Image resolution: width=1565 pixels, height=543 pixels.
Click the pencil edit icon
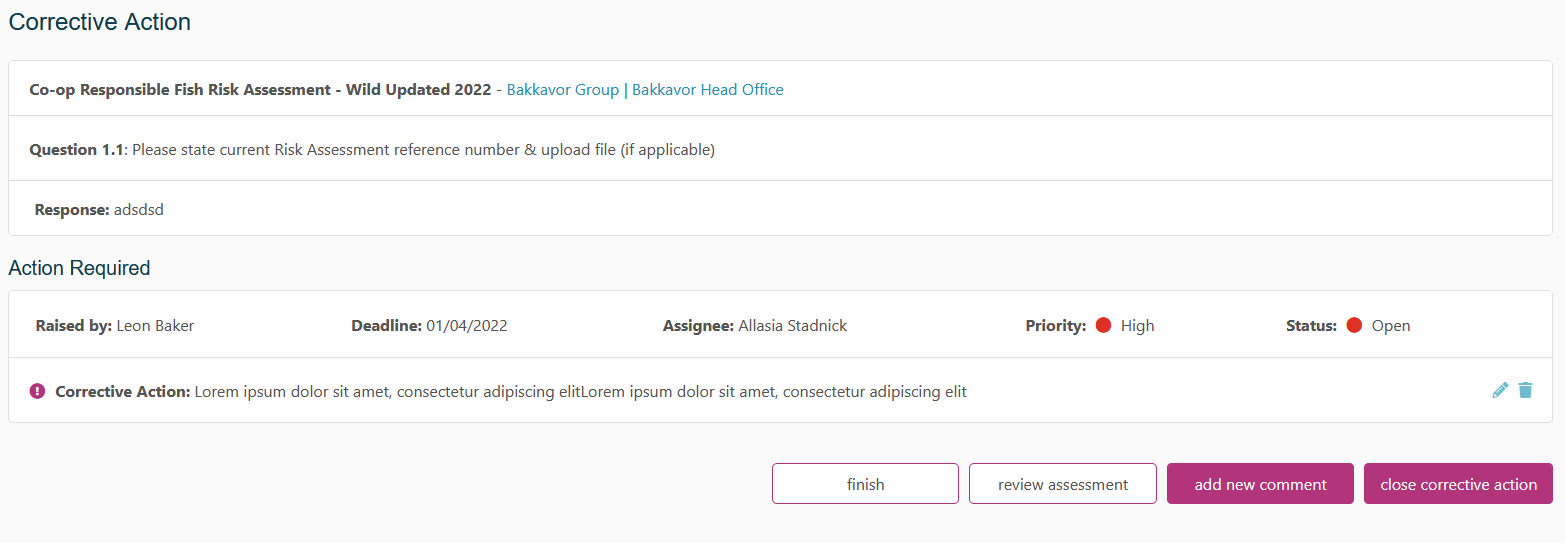coord(1500,390)
